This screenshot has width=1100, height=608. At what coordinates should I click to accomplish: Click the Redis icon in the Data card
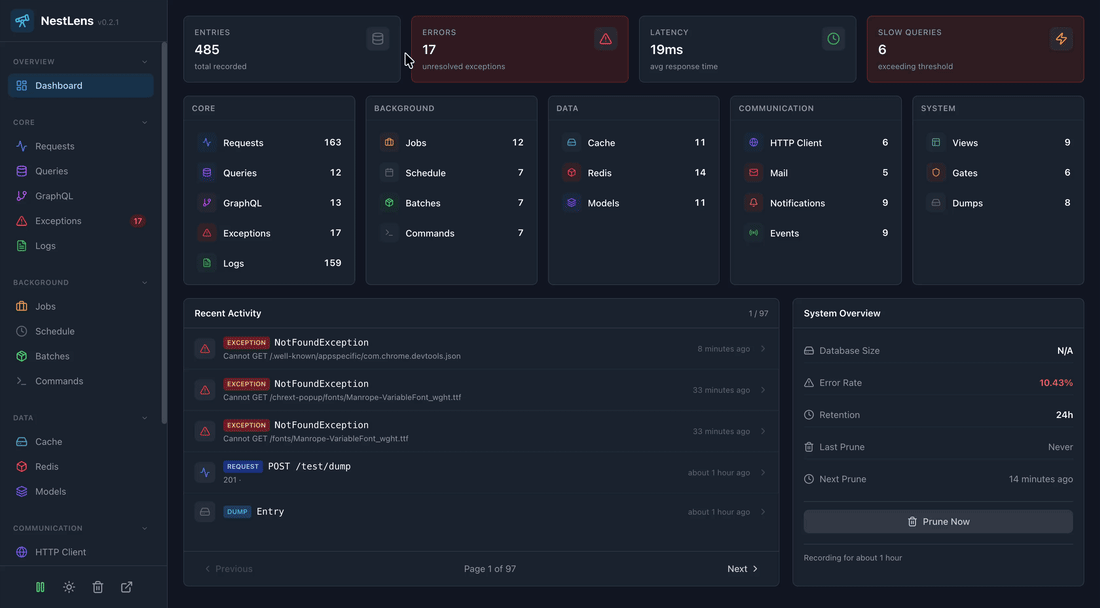click(x=569, y=173)
